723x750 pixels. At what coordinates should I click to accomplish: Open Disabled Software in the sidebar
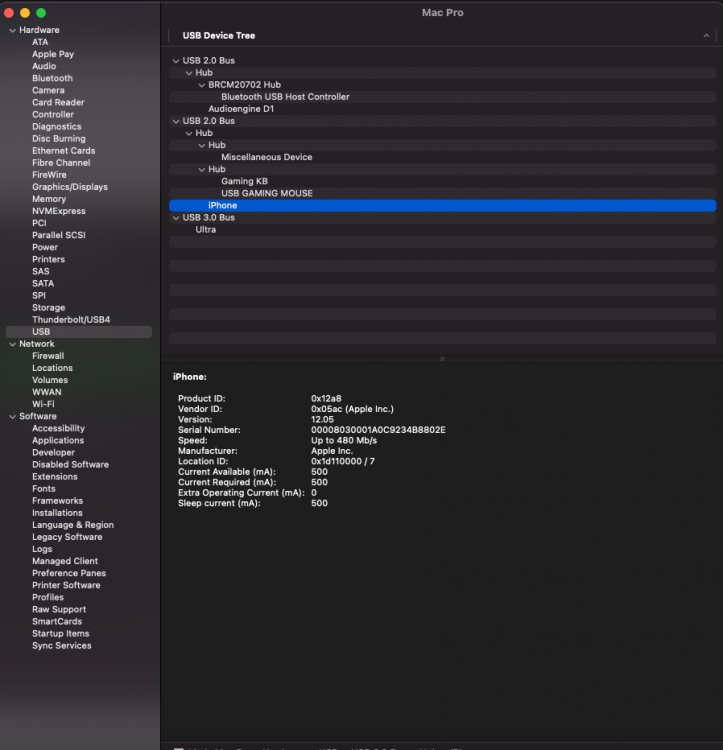(70, 464)
